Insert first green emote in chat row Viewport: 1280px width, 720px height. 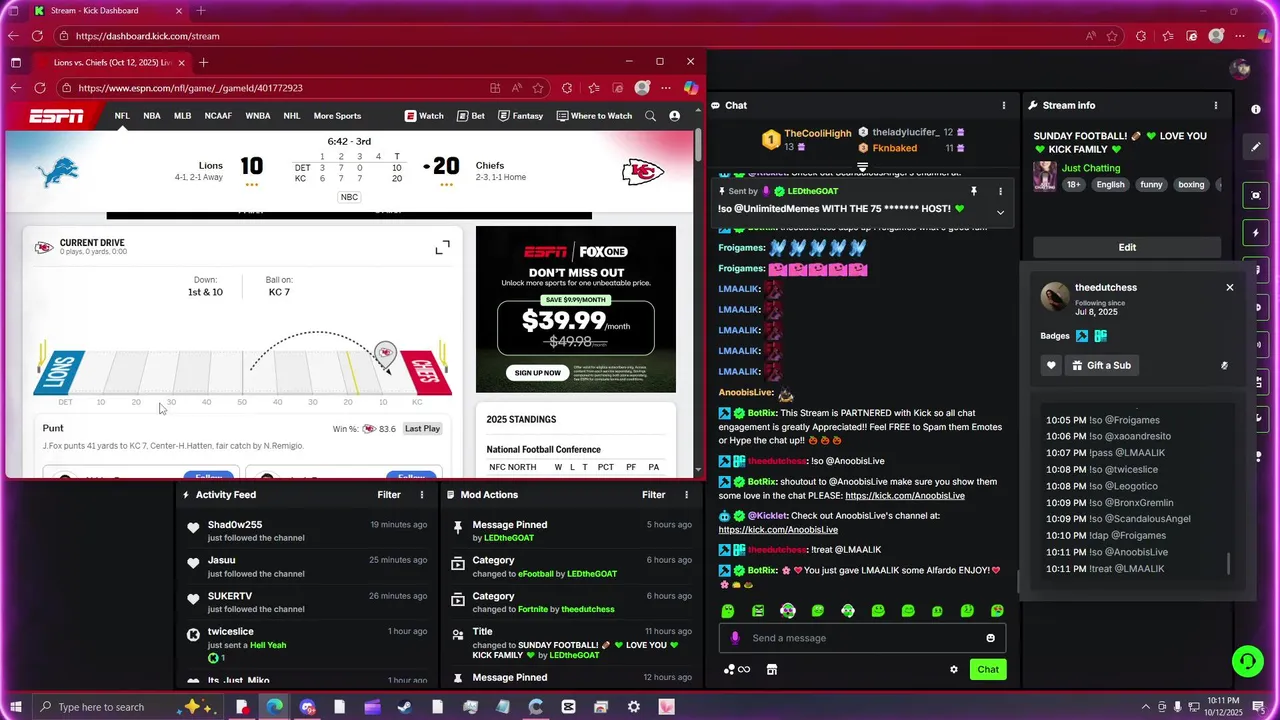[x=728, y=611]
